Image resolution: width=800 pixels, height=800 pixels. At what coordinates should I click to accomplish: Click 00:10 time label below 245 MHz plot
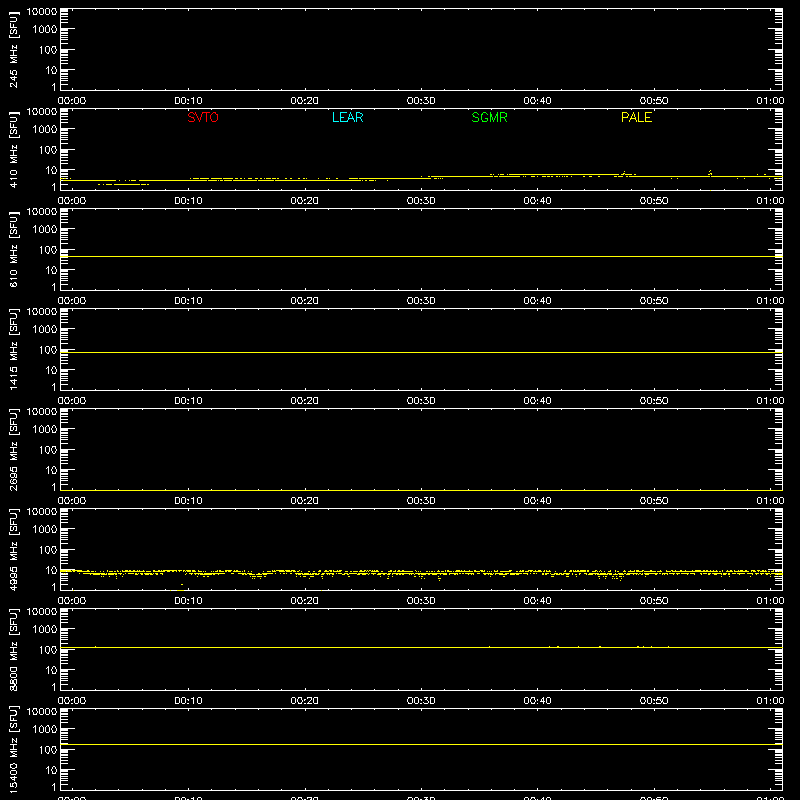(x=188, y=101)
